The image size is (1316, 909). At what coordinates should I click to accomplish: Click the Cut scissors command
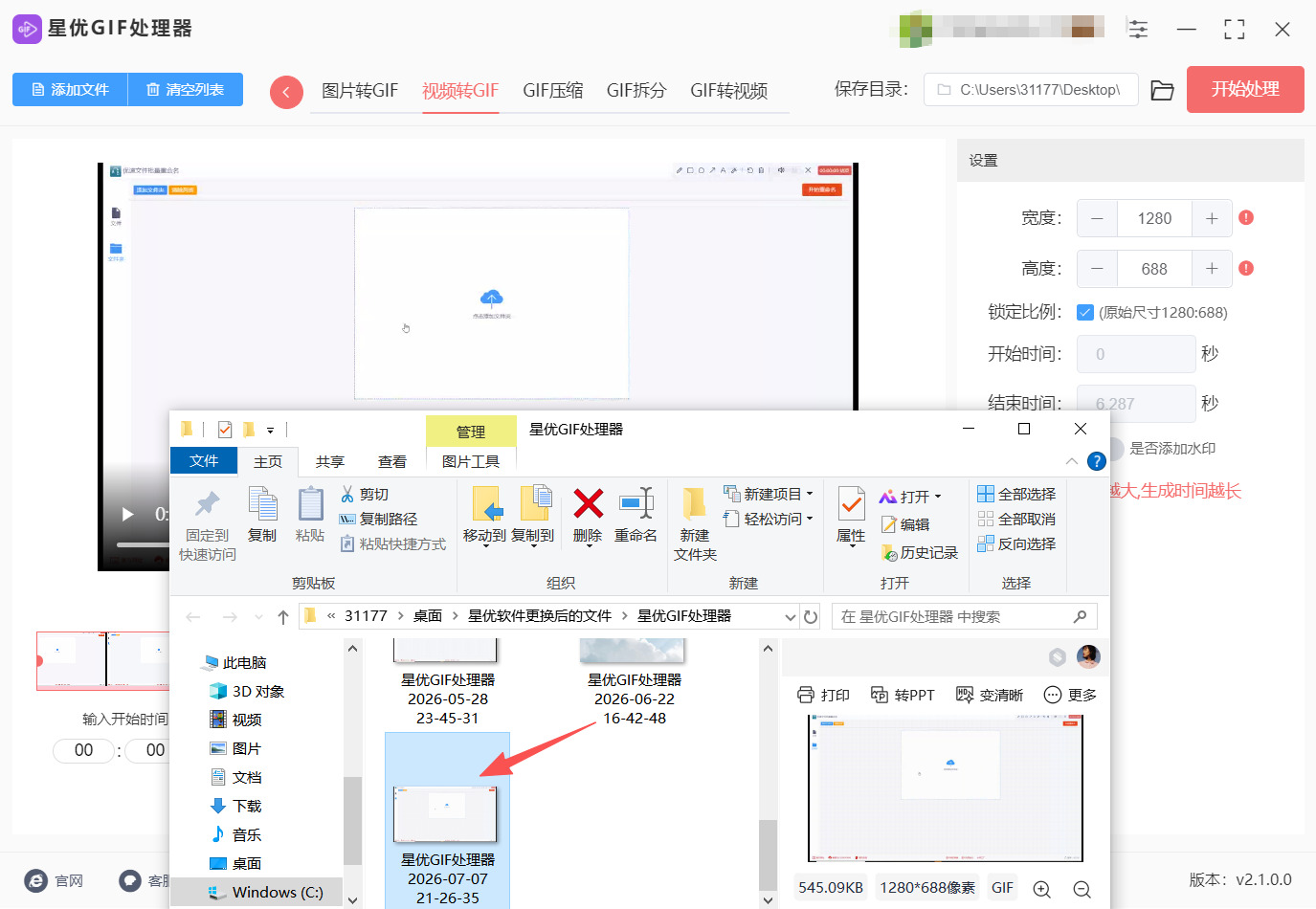pos(365,494)
